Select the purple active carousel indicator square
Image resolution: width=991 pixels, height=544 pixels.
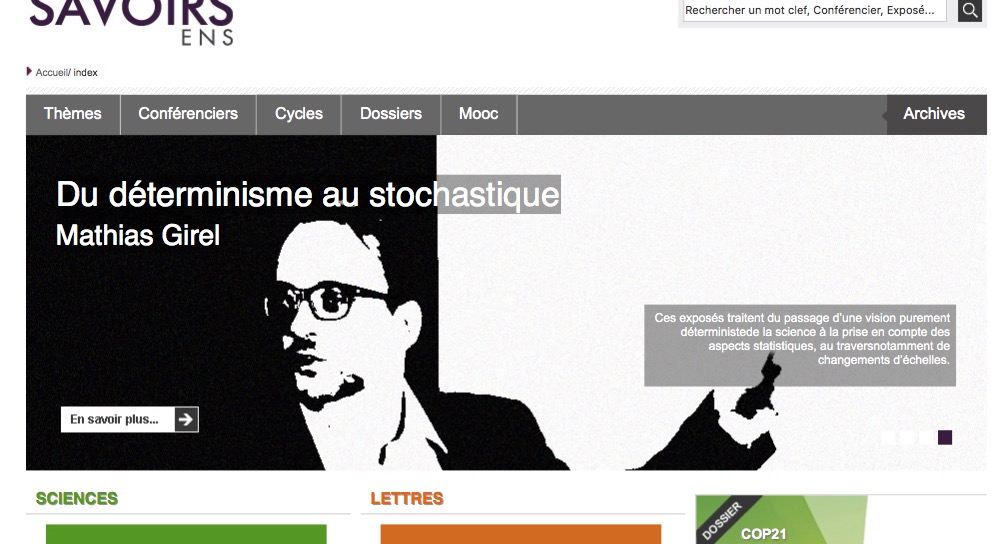(x=945, y=437)
